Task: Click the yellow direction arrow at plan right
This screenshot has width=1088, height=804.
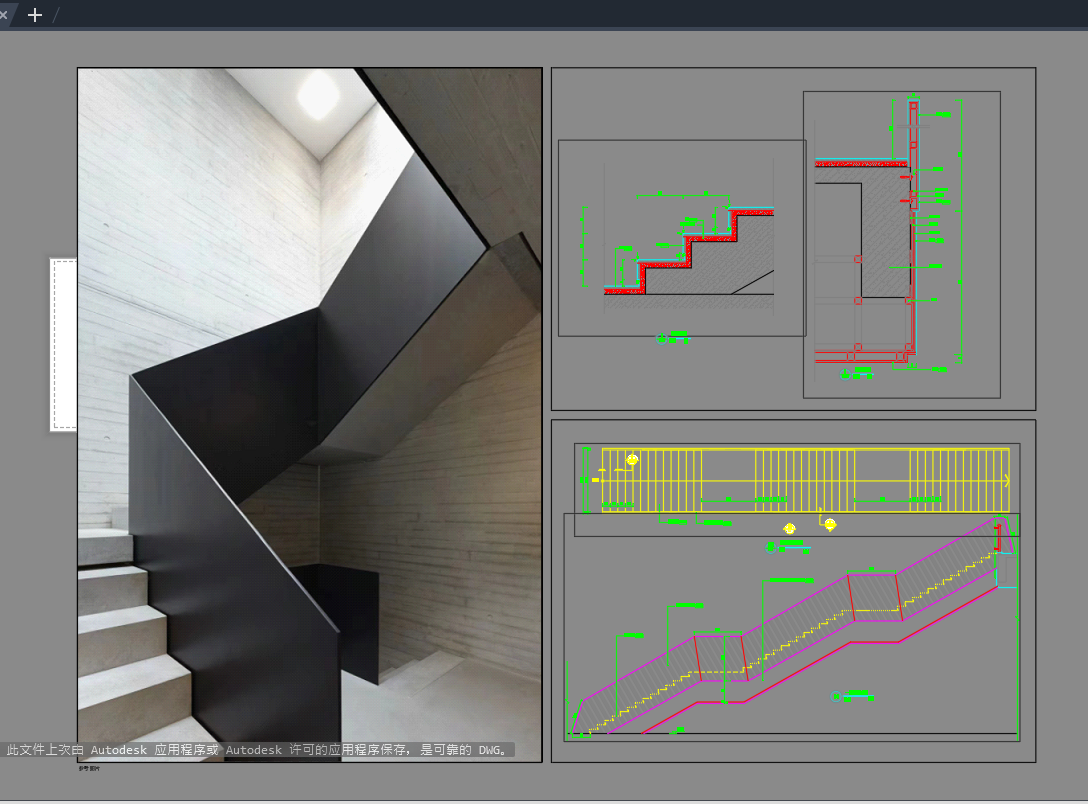Action: [1006, 480]
